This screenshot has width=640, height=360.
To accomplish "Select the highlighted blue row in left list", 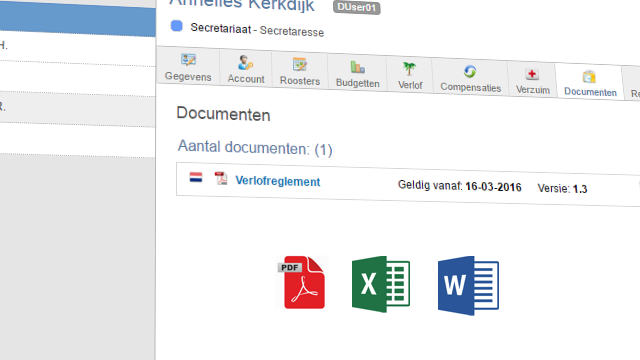I will (x=78, y=20).
